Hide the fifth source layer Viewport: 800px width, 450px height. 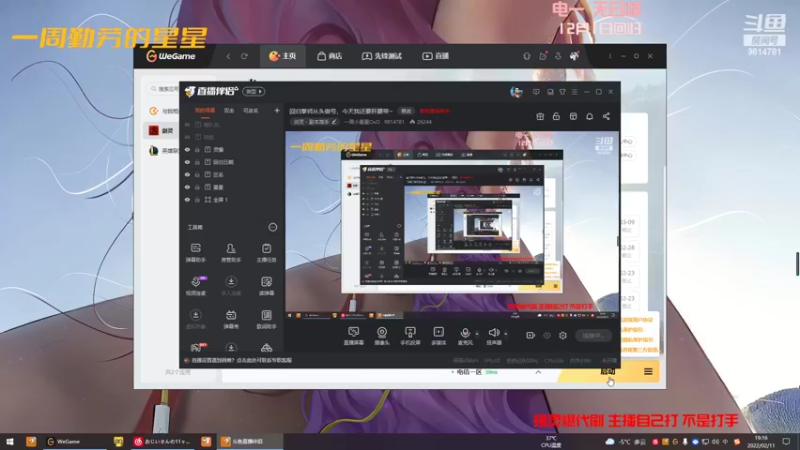187,174
